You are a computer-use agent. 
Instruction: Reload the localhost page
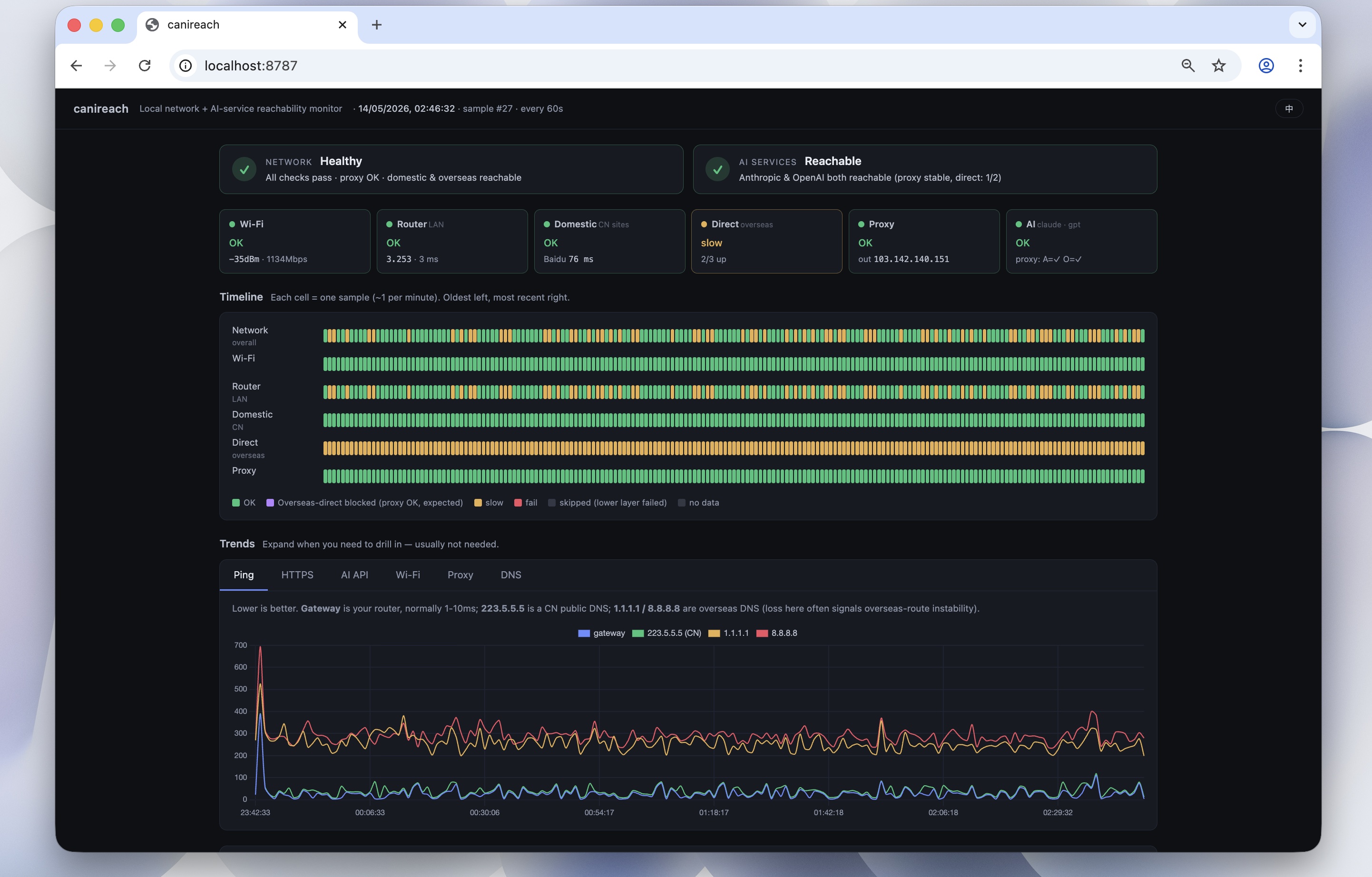145,66
